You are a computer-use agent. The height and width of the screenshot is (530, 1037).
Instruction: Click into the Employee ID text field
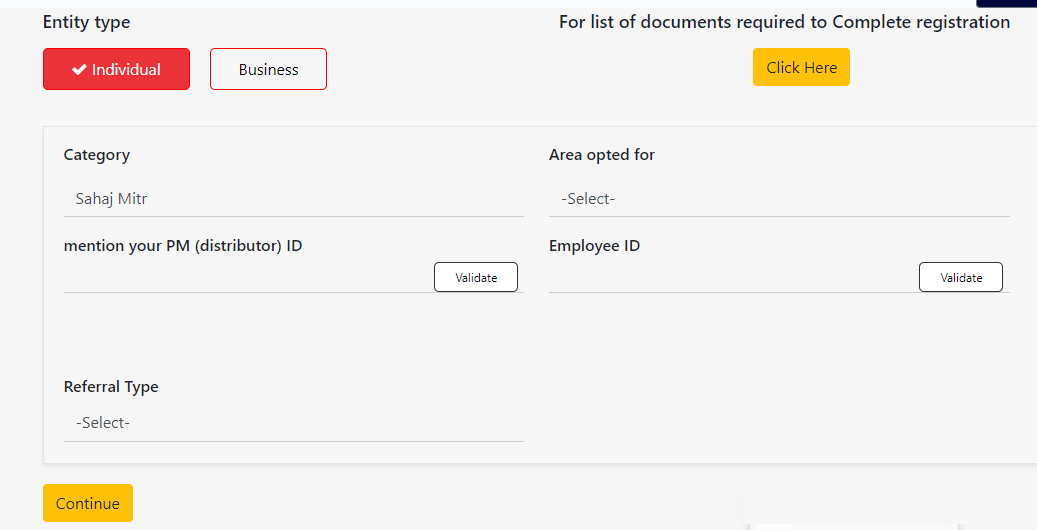coord(732,278)
